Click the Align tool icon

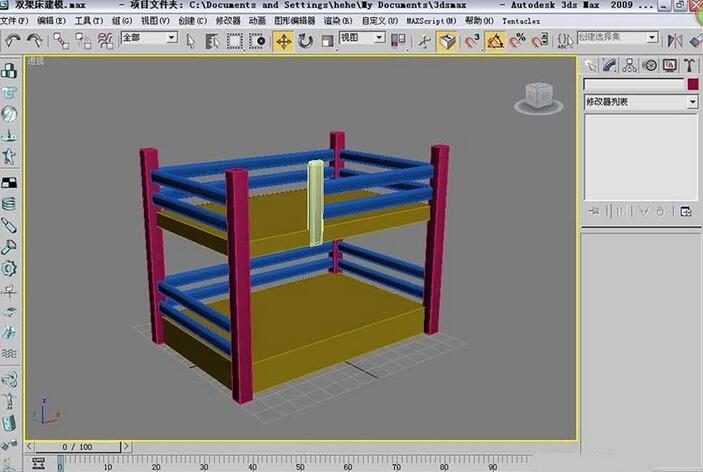click(x=695, y=41)
